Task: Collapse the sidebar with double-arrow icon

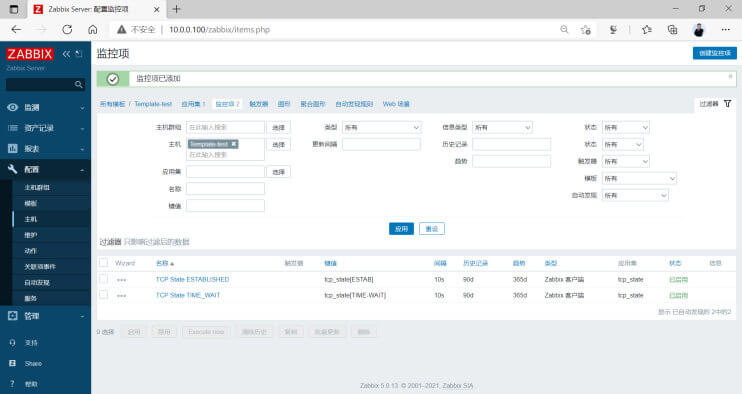Action: 66,54
